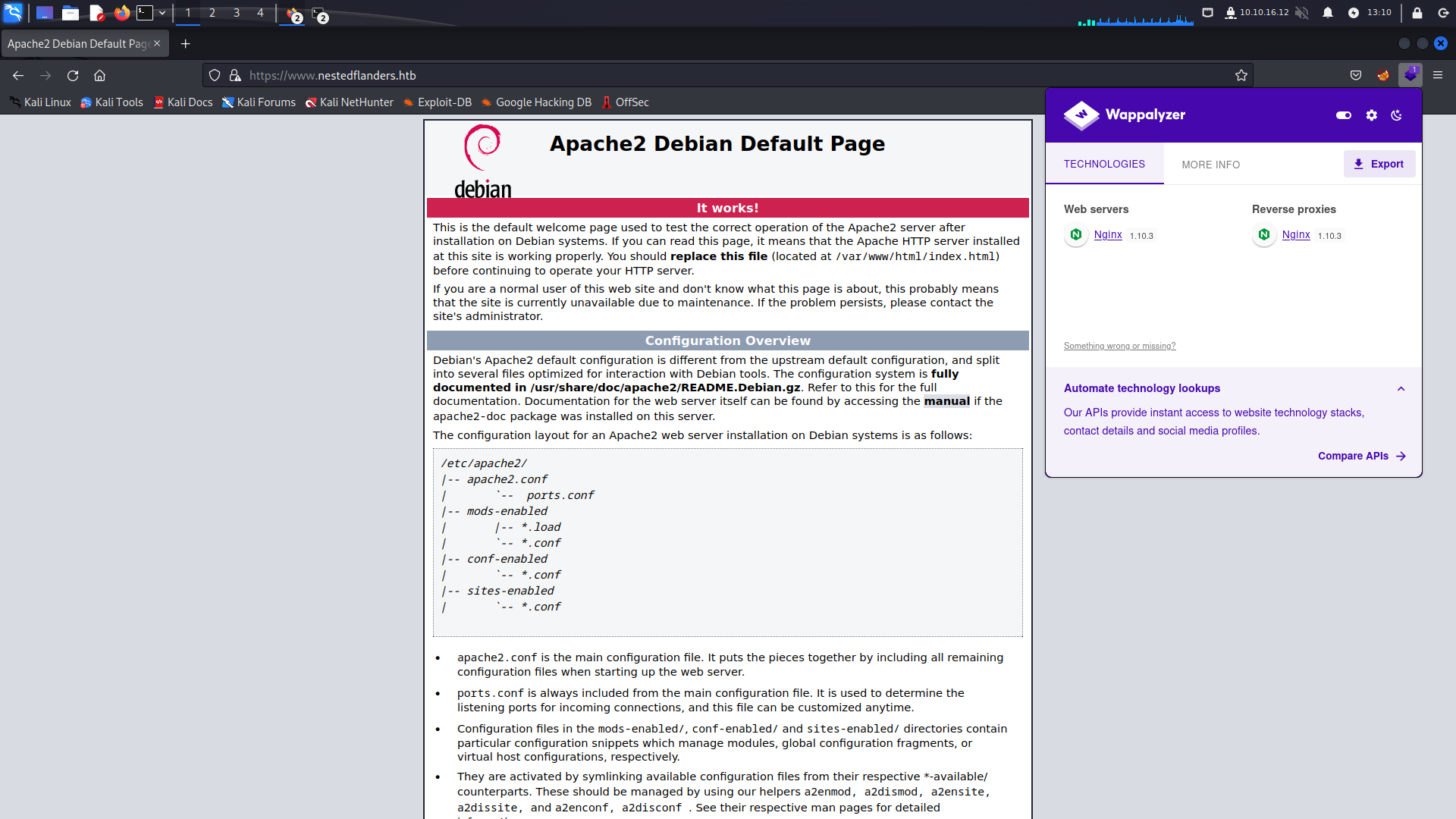This screenshot has width=1456, height=819.
Task: Open Firefox hamburger application menu
Action: tap(1437, 75)
